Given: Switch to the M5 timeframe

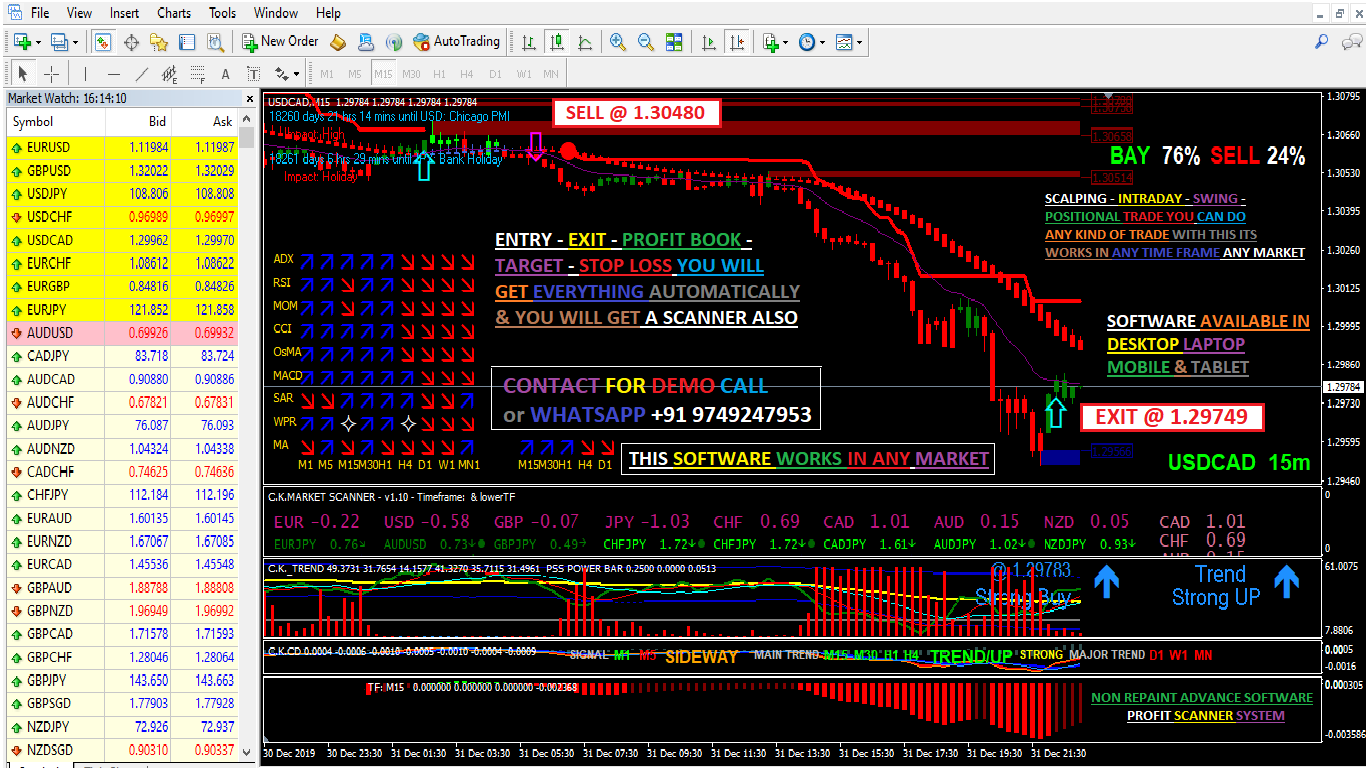Looking at the screenshot, I should click(355, 74).
